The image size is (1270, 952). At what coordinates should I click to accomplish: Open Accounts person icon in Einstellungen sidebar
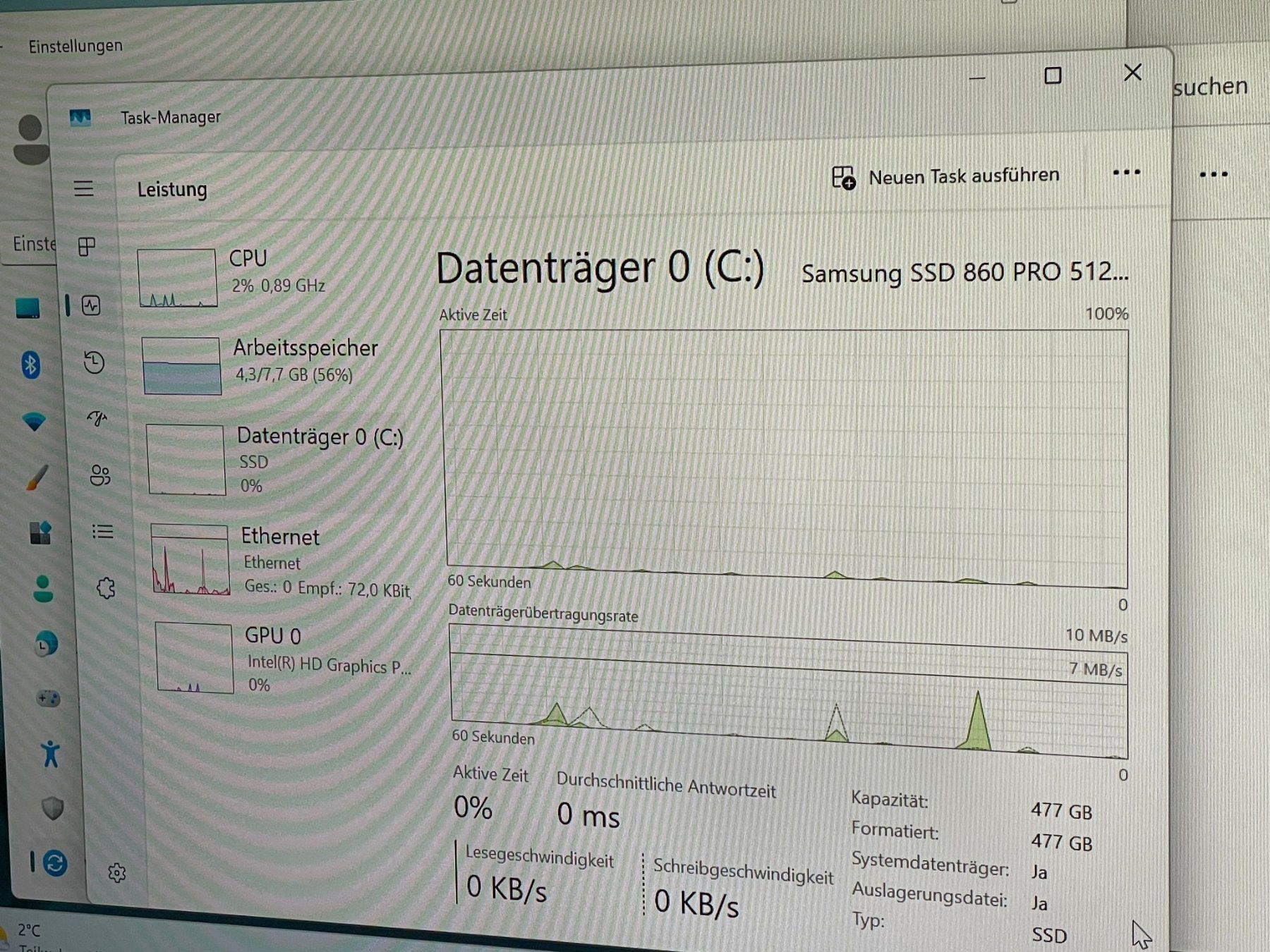coord(43,589)
